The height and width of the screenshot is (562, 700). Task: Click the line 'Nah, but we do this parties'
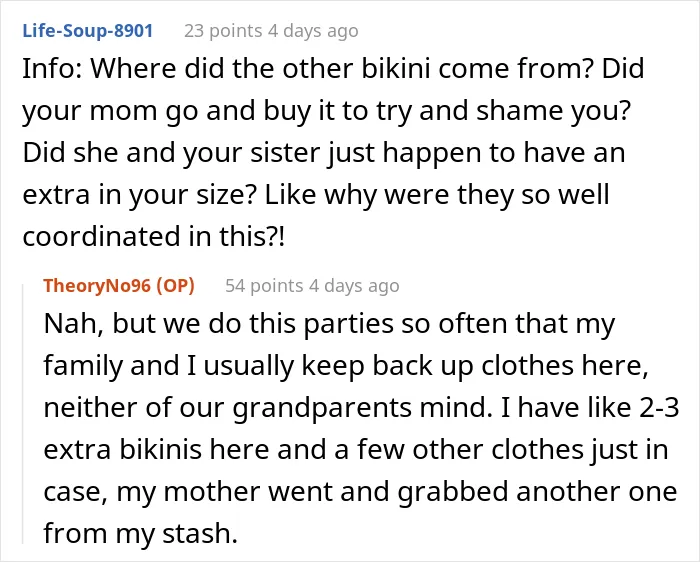pyautogui.click(x=329, y=323)
